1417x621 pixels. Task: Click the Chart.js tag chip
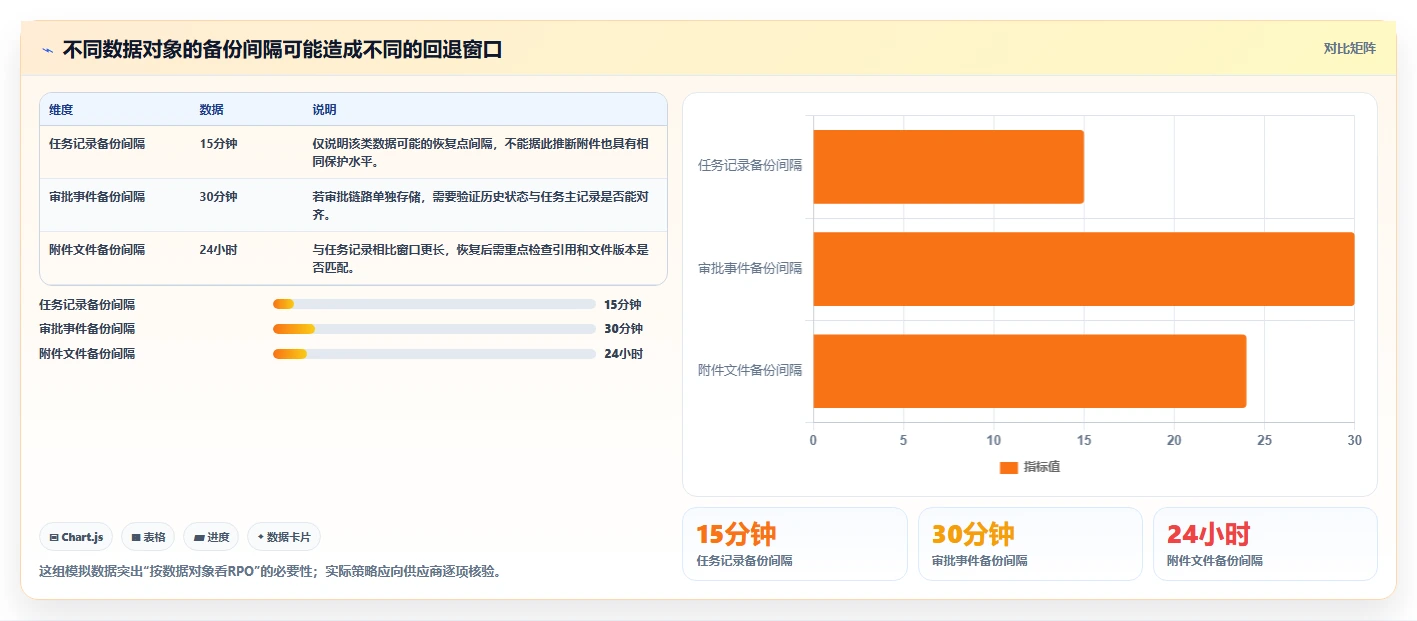click(x=77, y=537)
